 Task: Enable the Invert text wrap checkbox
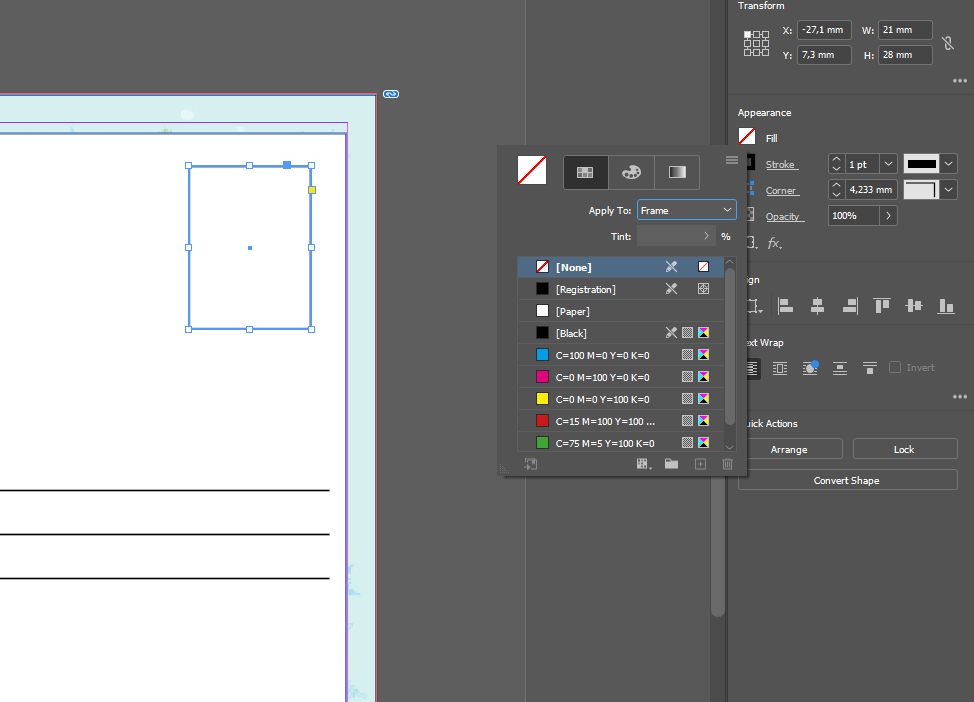tap(895, 367)
